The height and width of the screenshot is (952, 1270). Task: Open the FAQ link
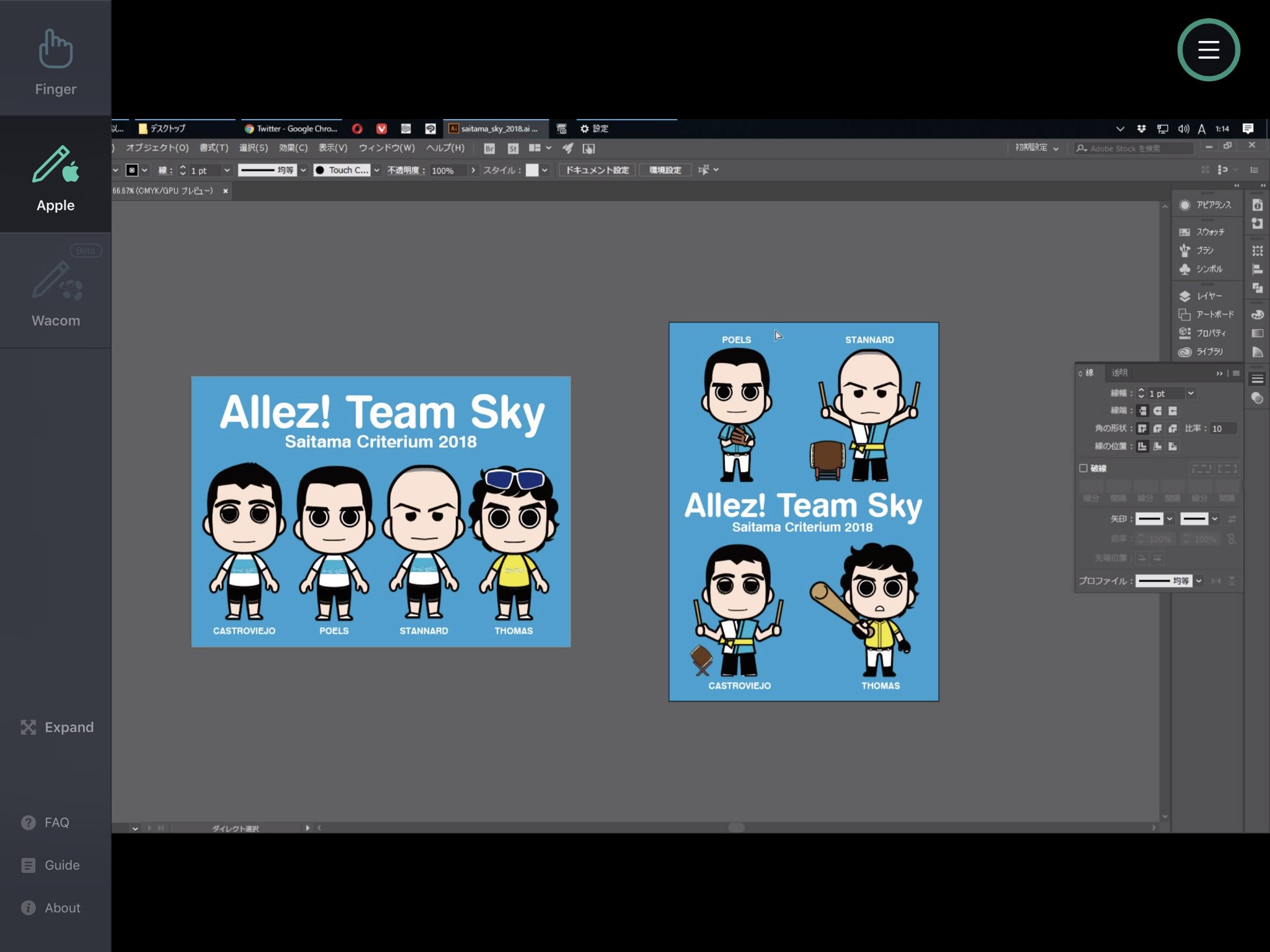click(46, 822)
